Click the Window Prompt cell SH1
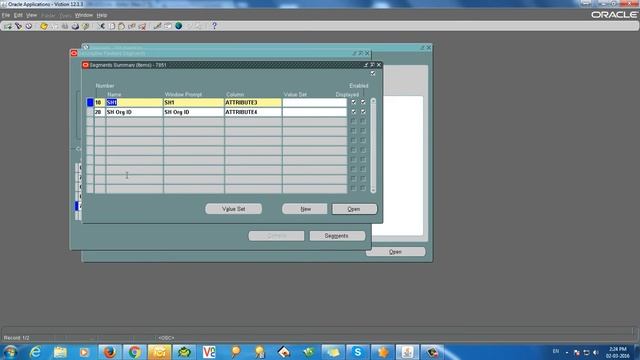 coord(193,102)
